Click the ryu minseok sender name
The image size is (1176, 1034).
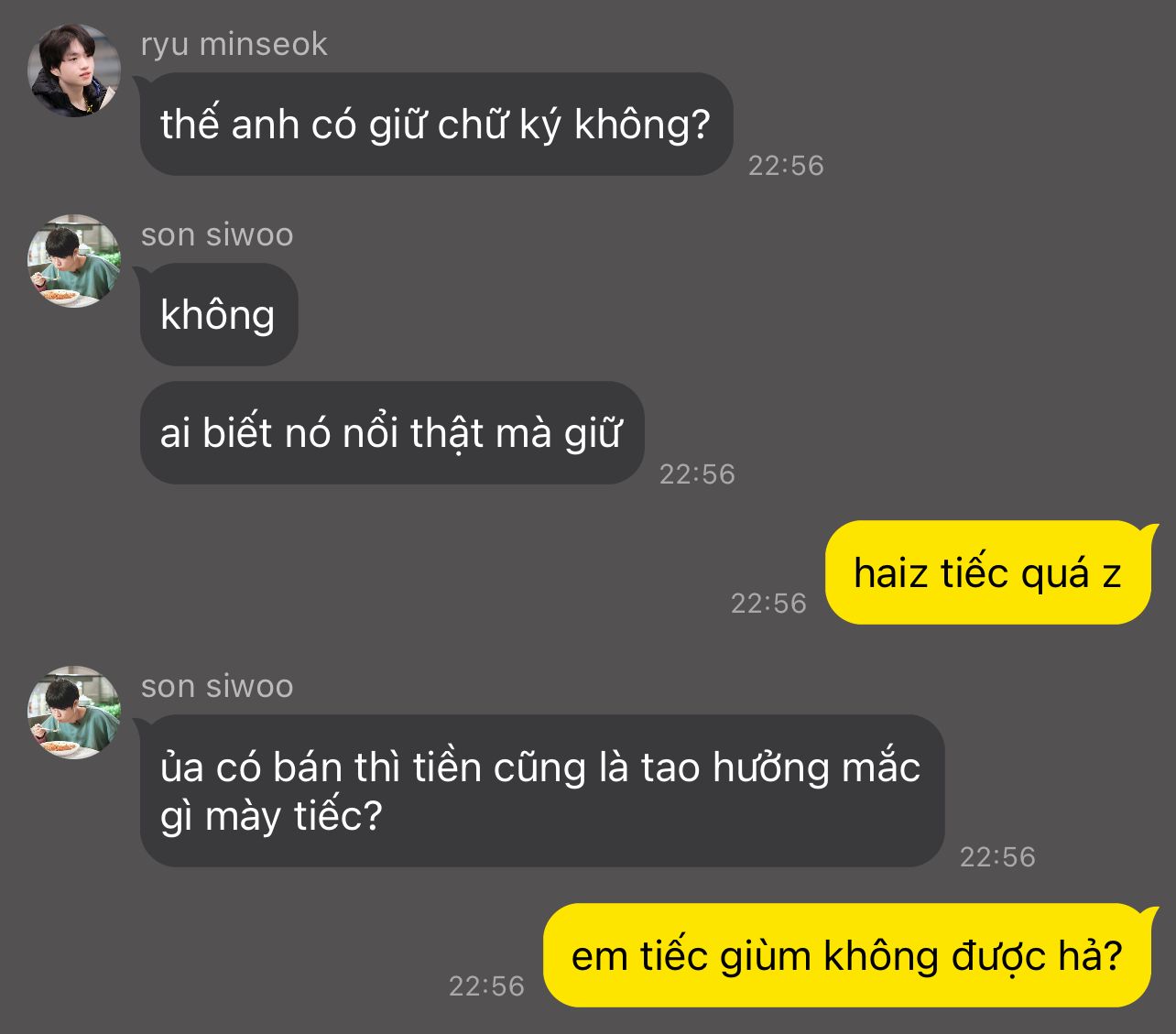[x=234, y=44]
